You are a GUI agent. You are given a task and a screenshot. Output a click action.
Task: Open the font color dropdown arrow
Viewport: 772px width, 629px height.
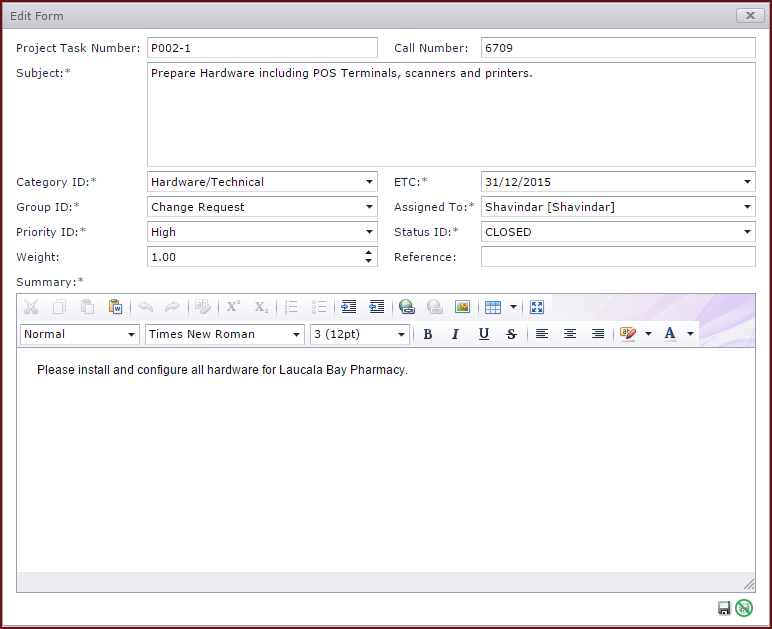point(690,334)
